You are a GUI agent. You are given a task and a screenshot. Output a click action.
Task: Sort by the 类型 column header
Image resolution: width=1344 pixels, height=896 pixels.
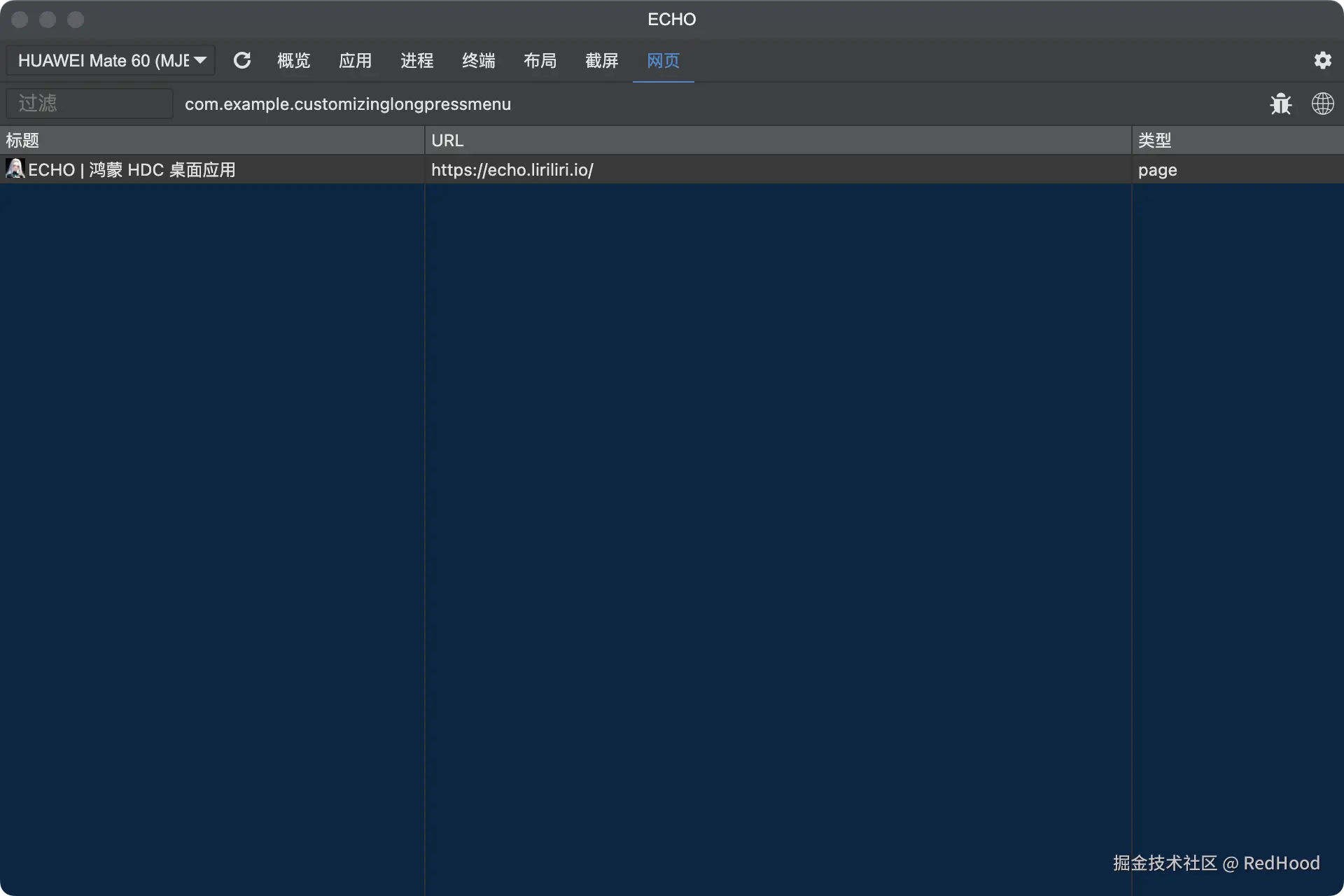click(x=1154, y=140)
